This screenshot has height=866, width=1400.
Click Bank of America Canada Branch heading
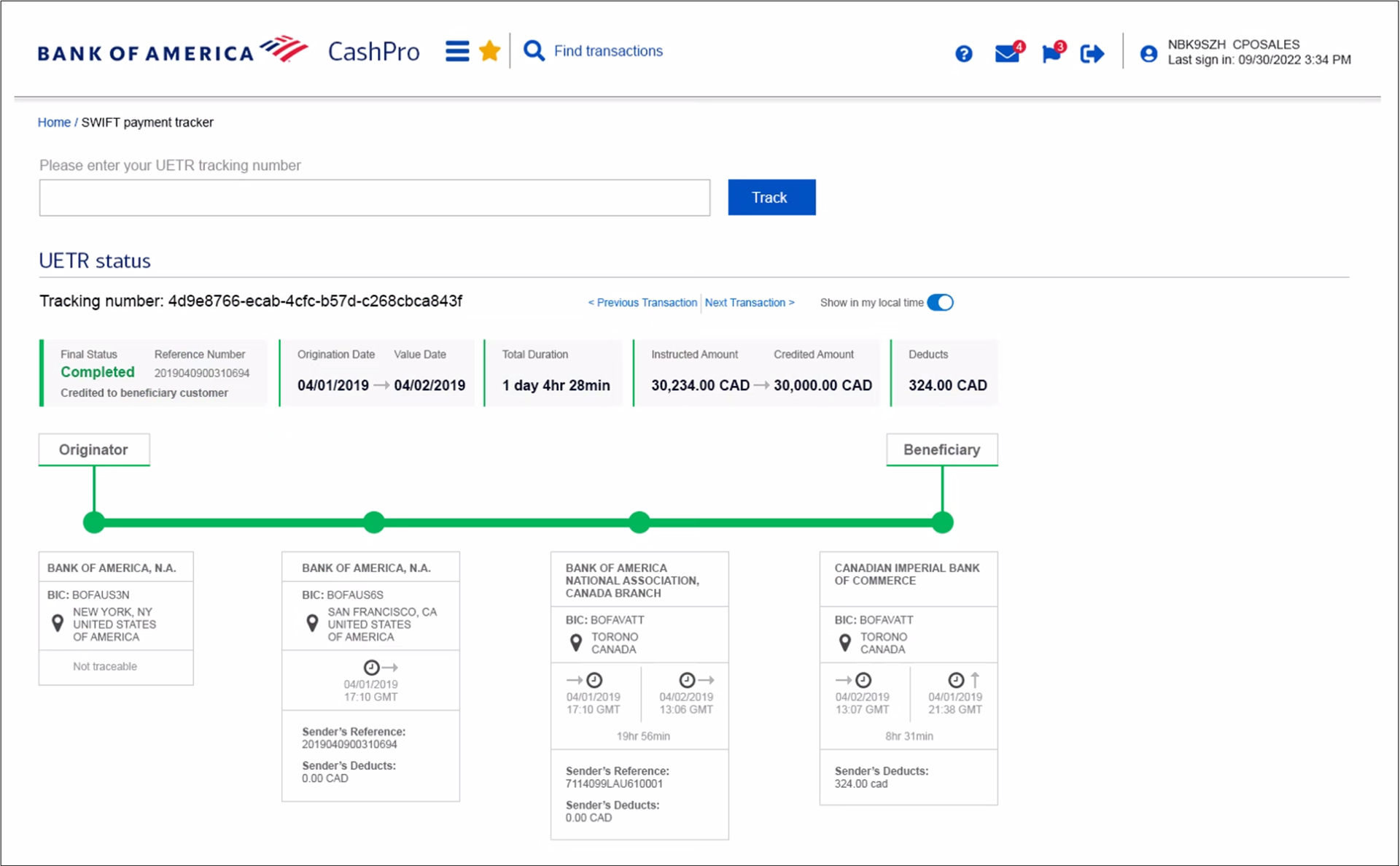coord(632,581)
